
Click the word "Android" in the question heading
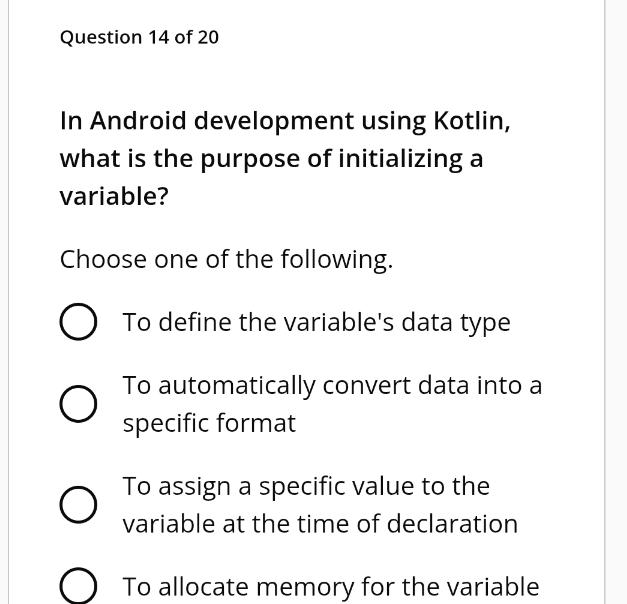click(138, 121)
